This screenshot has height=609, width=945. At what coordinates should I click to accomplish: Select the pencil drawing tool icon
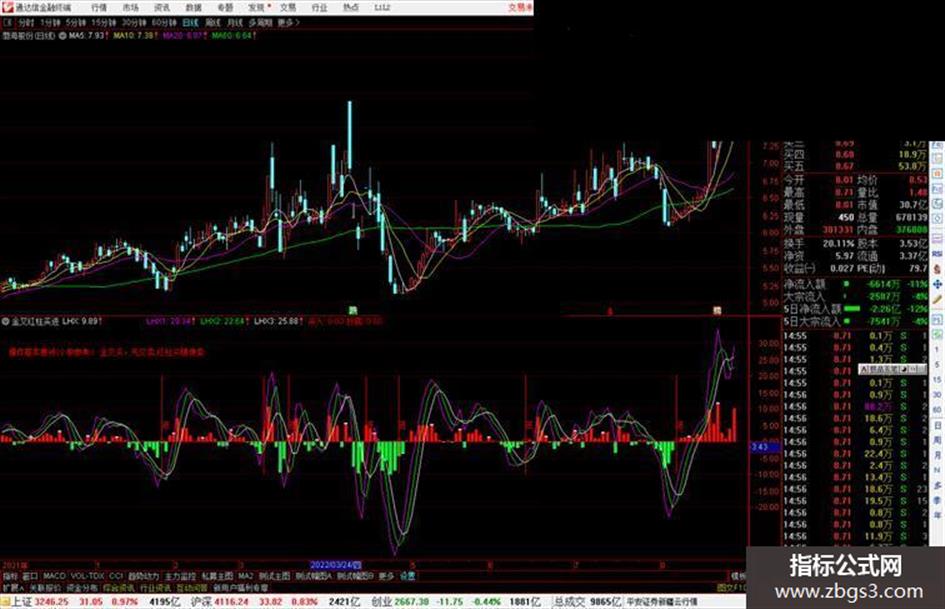click(937, 300)
